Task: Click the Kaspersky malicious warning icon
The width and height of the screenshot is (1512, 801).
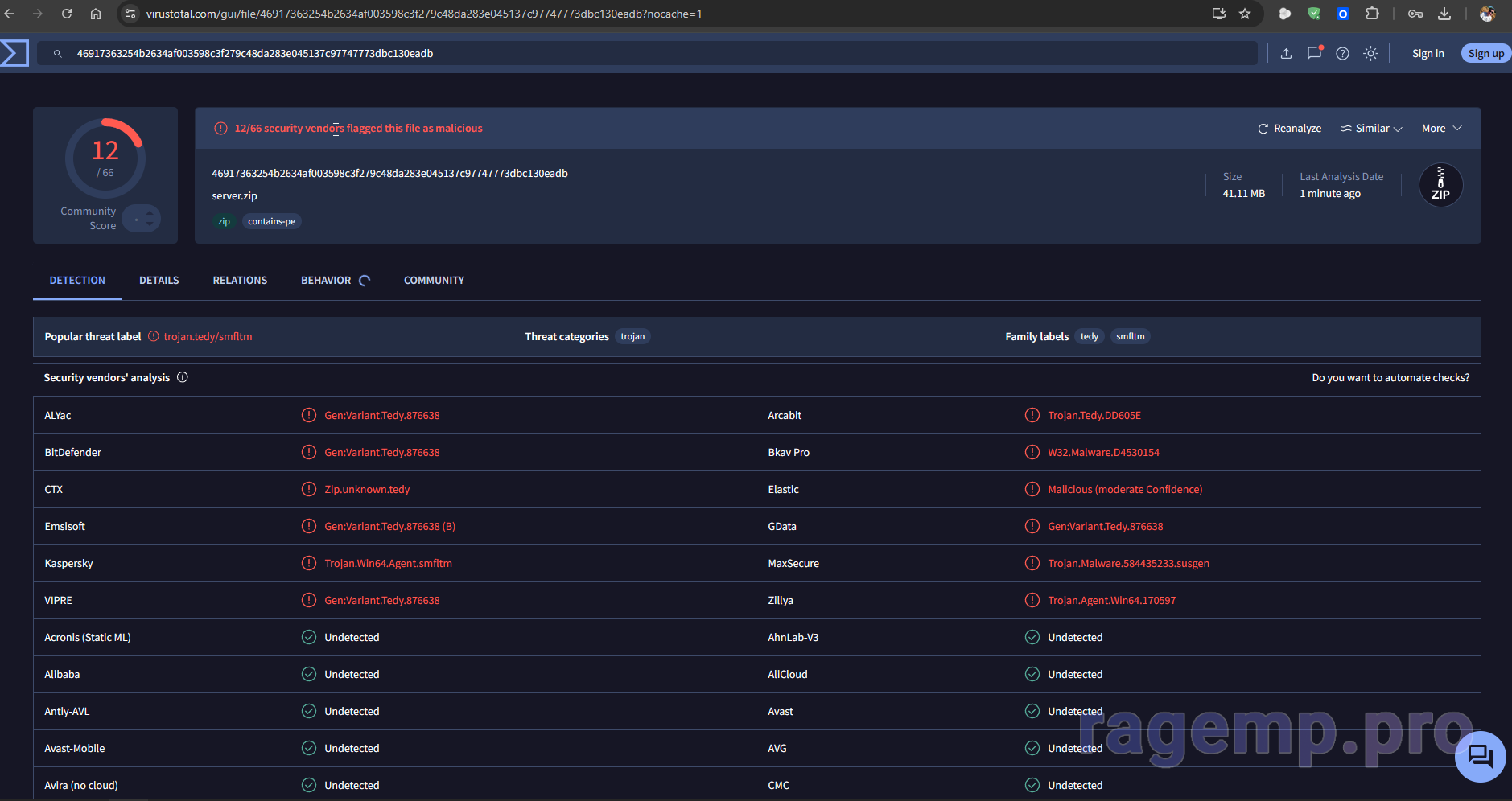Action: click(x=309, y=563)
